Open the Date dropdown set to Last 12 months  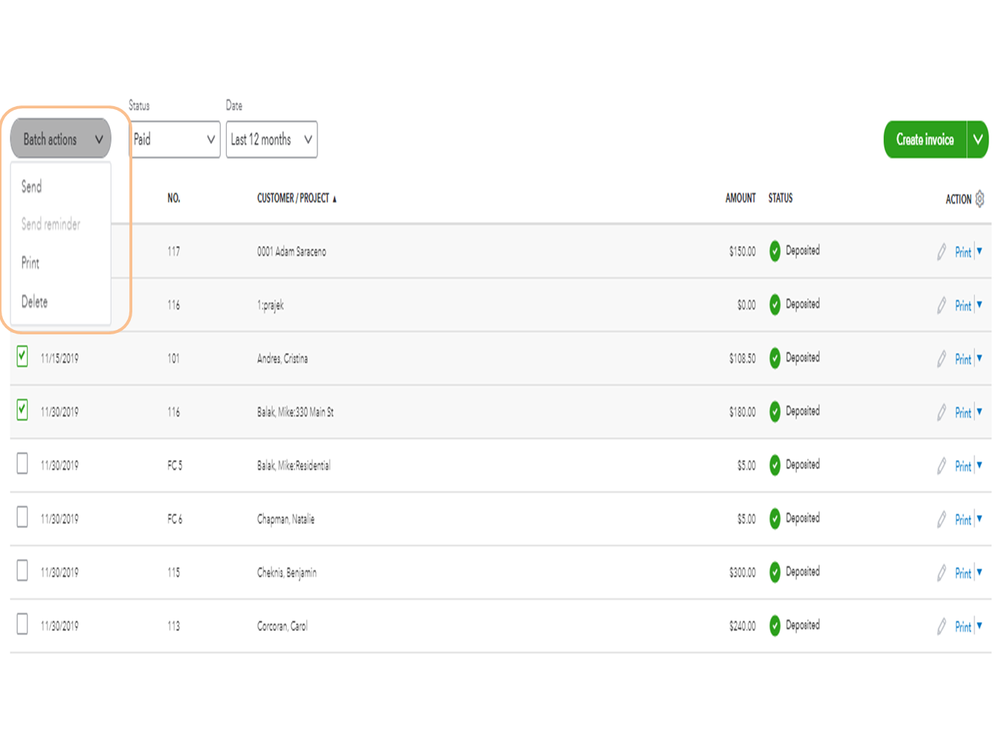272,140
